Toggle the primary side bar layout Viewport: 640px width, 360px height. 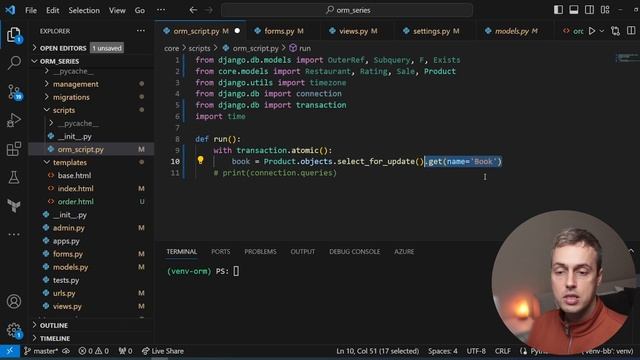(558, 10)
